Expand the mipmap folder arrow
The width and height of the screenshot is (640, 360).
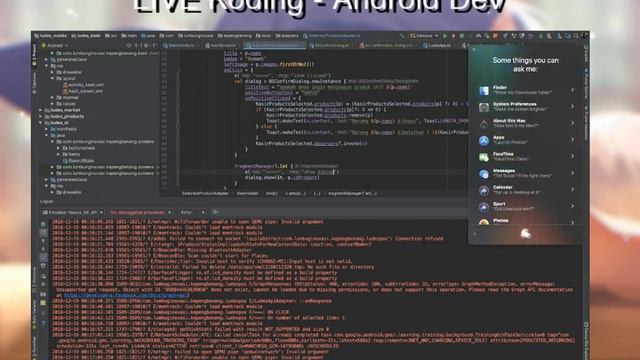coord(53,98)
